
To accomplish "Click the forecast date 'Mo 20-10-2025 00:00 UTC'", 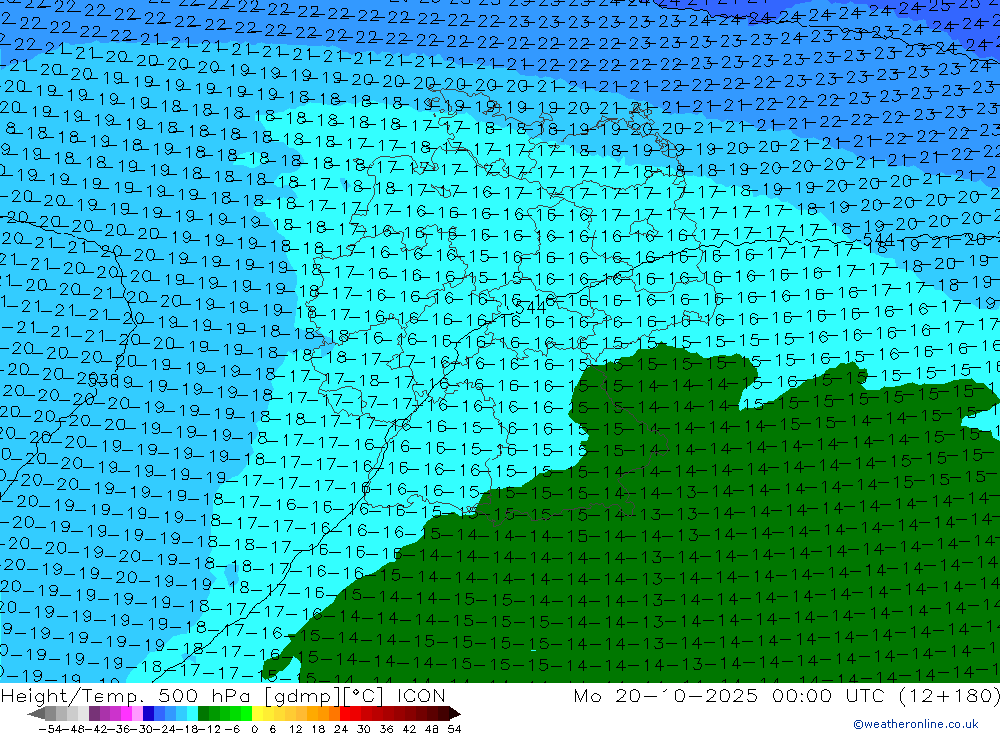I will pyautogui.click(x=732, y=695).
